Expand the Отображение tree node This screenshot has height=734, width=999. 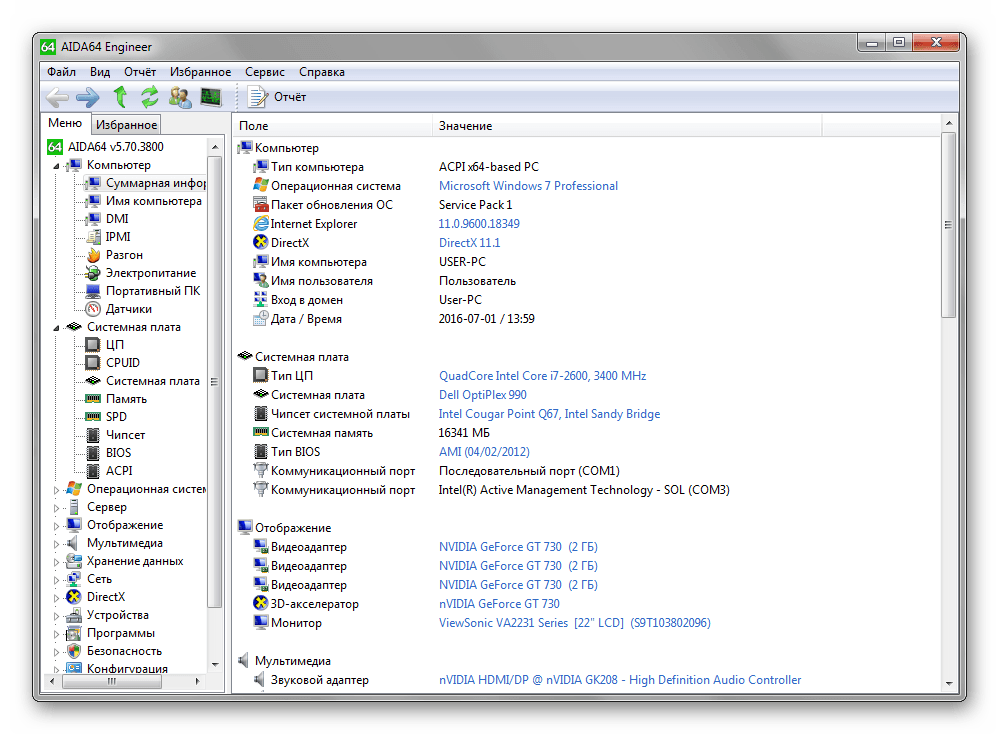coord(56,526)
